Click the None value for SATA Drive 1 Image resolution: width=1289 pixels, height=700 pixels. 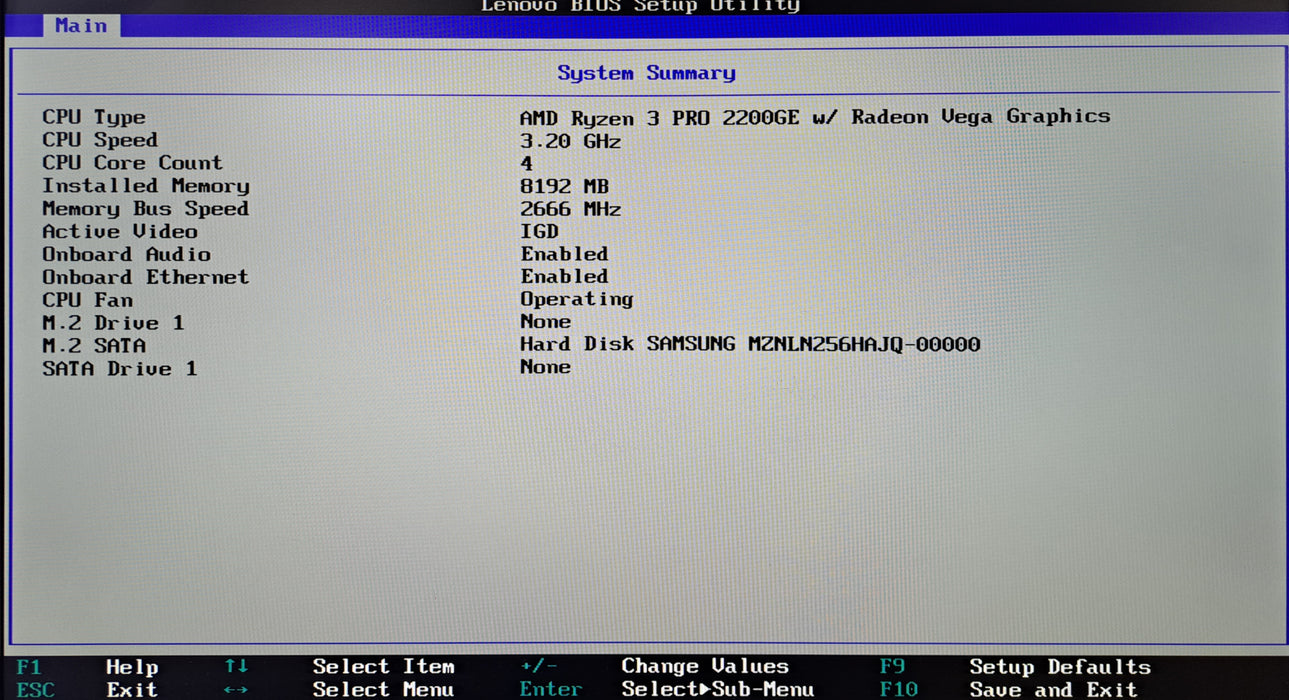click(545, 367)
